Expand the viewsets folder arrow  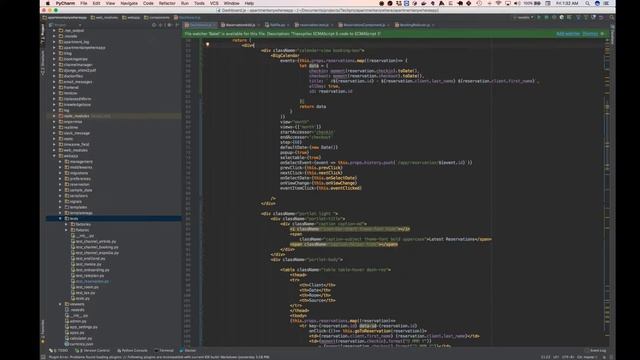[60, 304]
